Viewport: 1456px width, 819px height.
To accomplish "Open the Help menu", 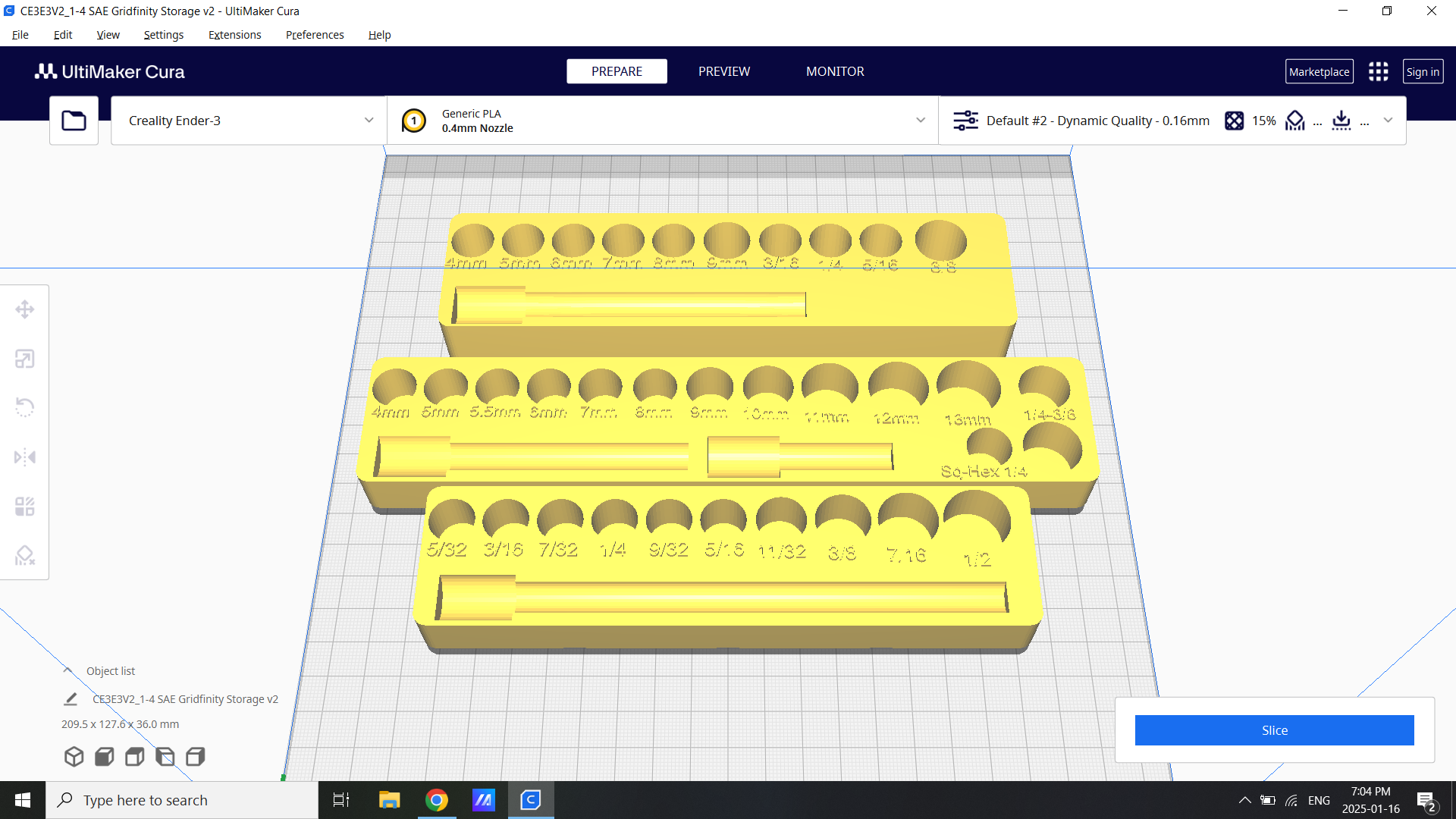I will pyautogui.click(x=379, y=35).
